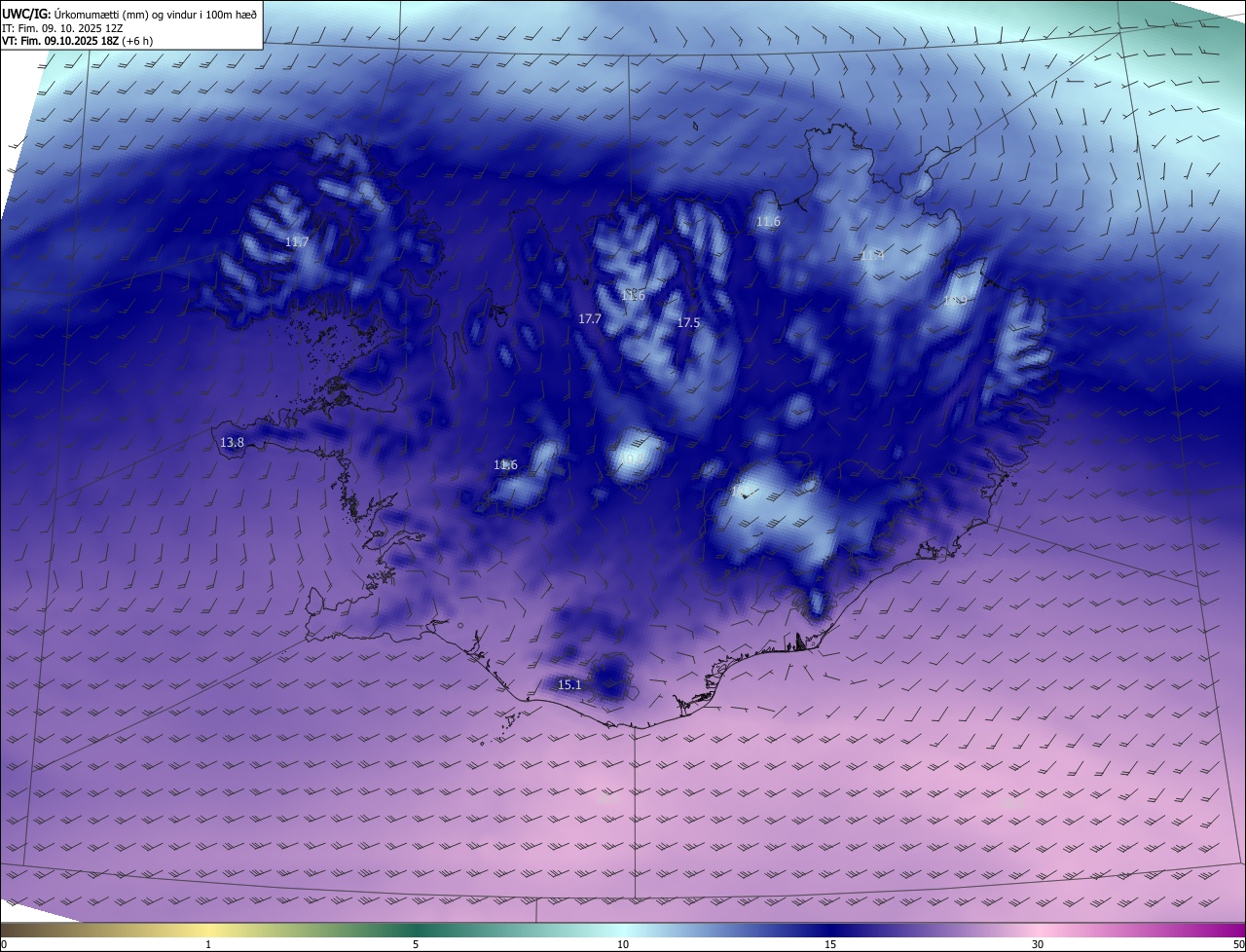Viewport: 1246px width, 952px height.
Task: Click the 11.7 precipitation value label
Action: [297, 241]
